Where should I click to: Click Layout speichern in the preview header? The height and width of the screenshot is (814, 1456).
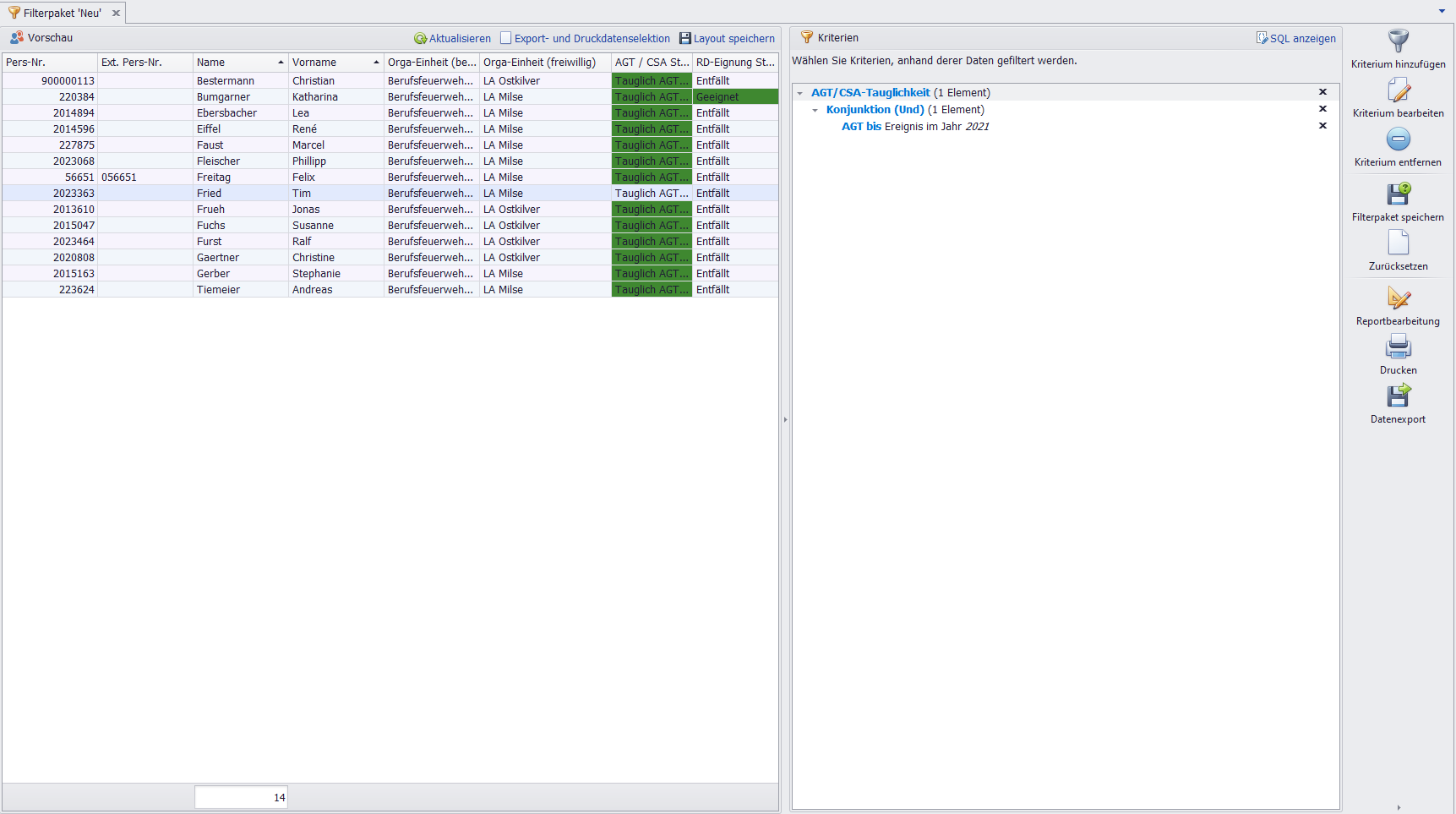[x=727, y=39]
